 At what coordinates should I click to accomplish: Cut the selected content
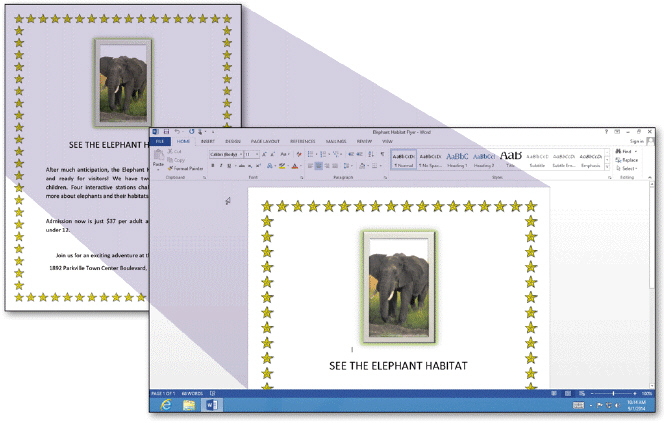pos(174,151)
